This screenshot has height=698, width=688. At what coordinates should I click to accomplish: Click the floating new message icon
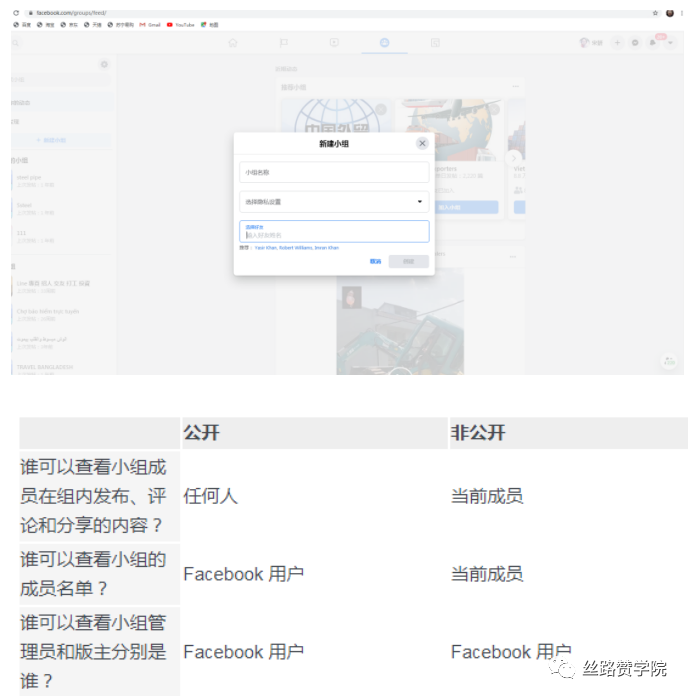669,361
